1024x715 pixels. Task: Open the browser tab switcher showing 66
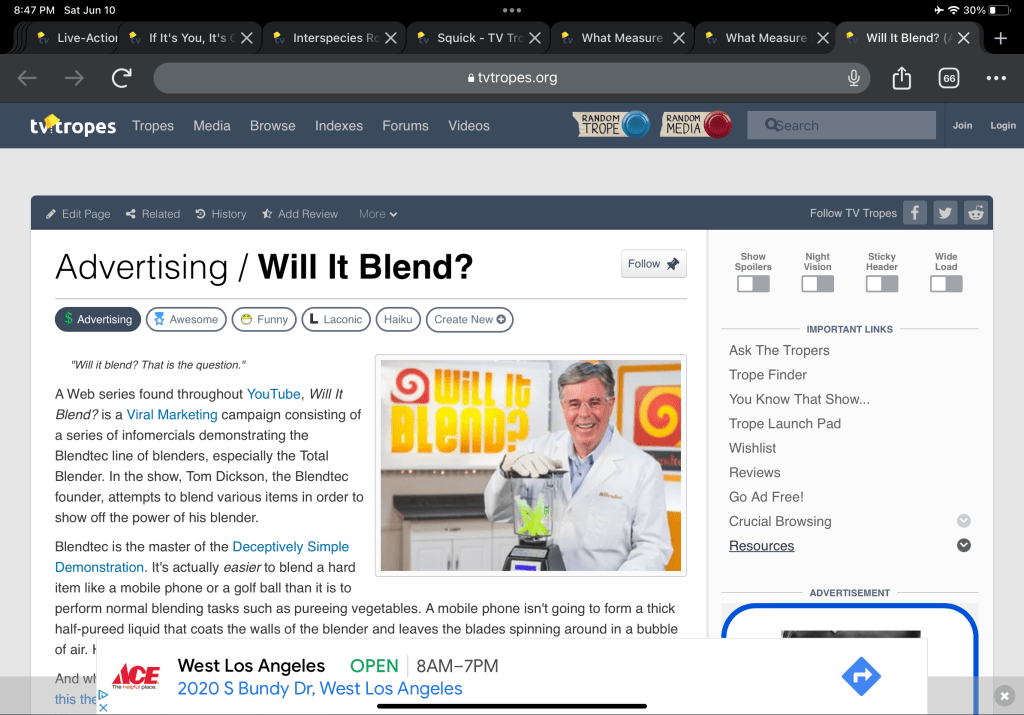click(948, 78)
